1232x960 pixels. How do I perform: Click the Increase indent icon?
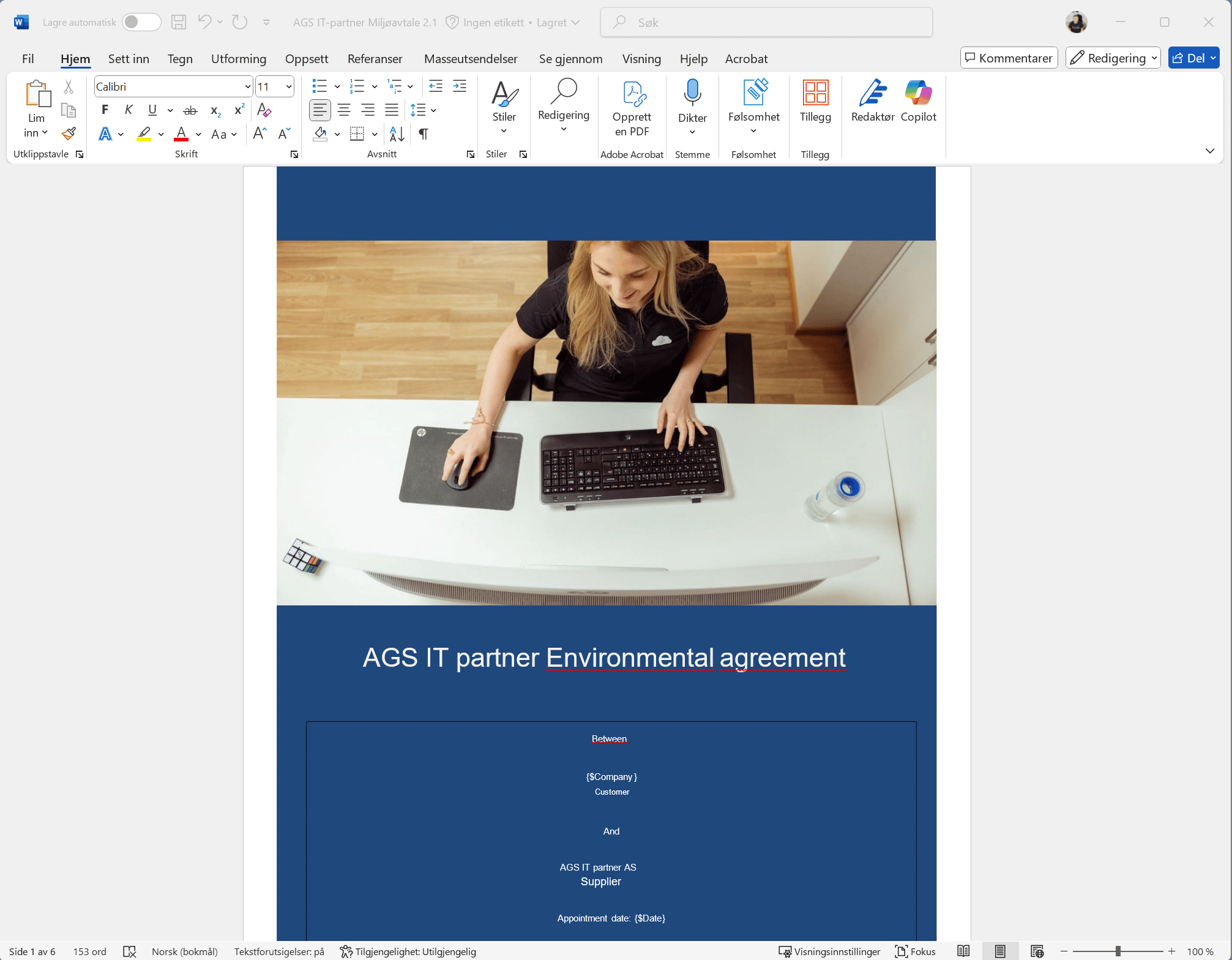tap(460, 86)
